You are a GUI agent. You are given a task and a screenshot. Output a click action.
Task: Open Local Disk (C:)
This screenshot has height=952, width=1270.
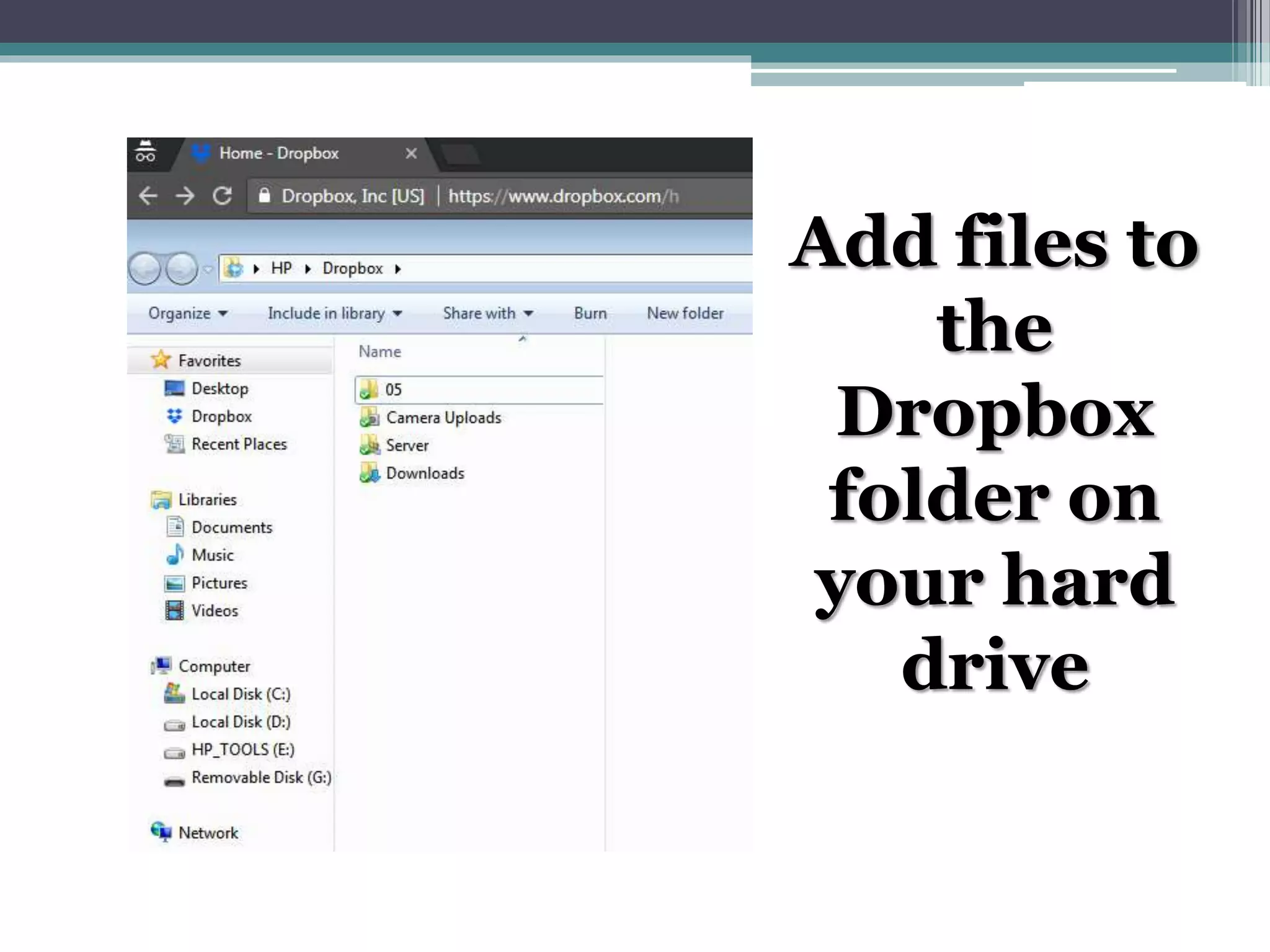pos(241,694)
